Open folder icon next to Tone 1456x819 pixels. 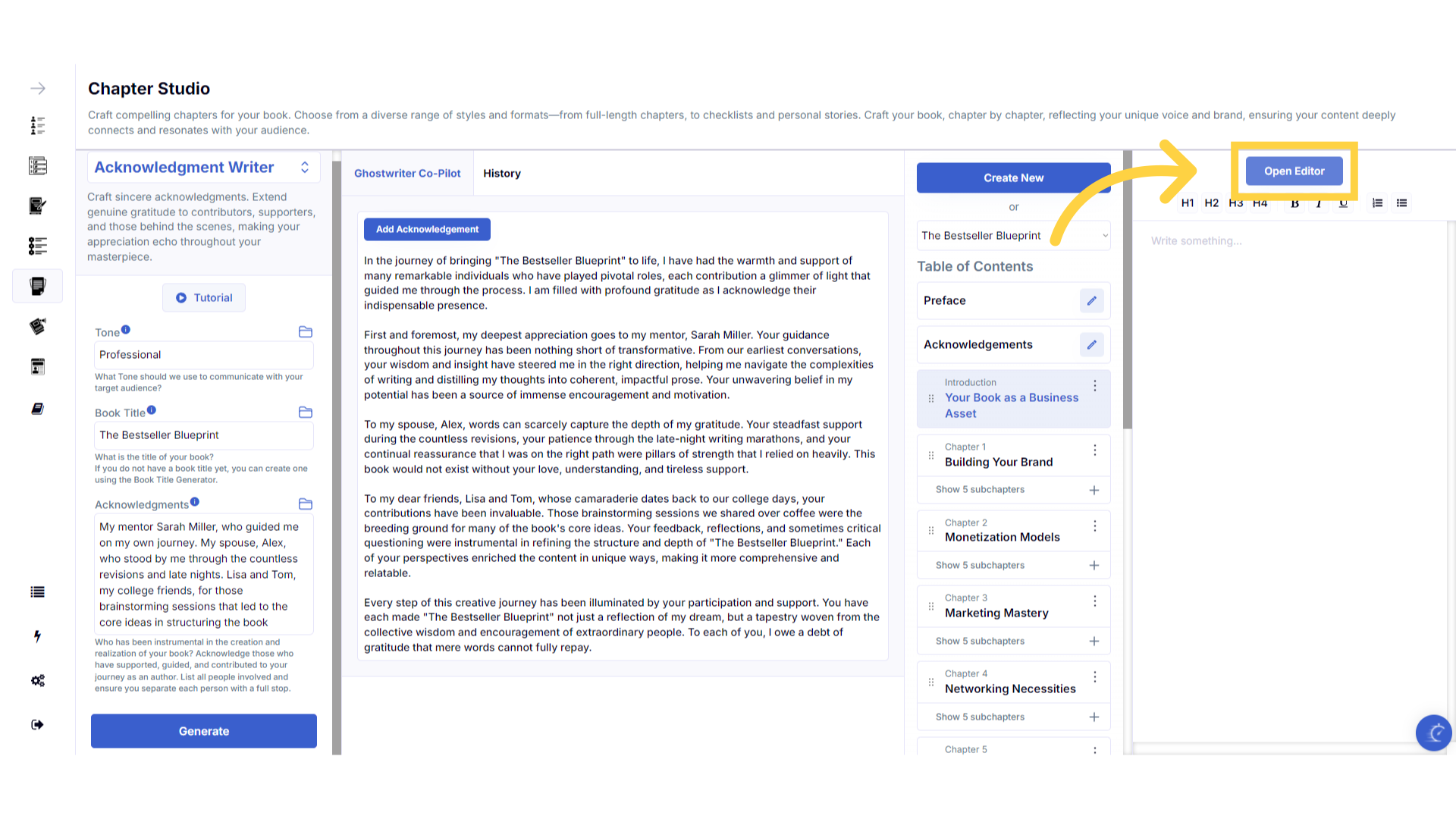pos(306,332)
